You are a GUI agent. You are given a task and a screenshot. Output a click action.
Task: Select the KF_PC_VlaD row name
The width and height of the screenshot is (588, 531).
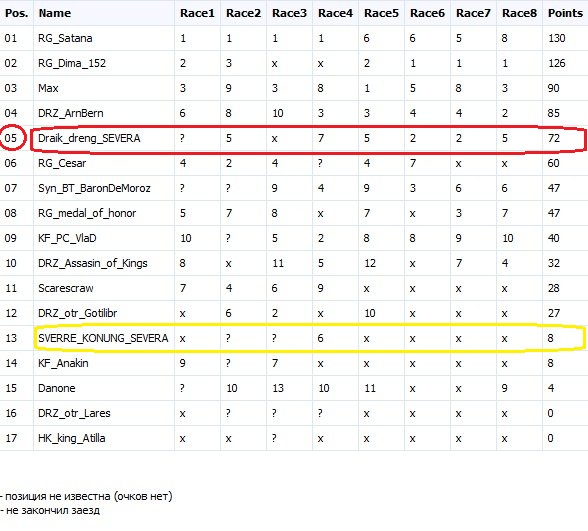pyautogui.click(x=67, y=238)
